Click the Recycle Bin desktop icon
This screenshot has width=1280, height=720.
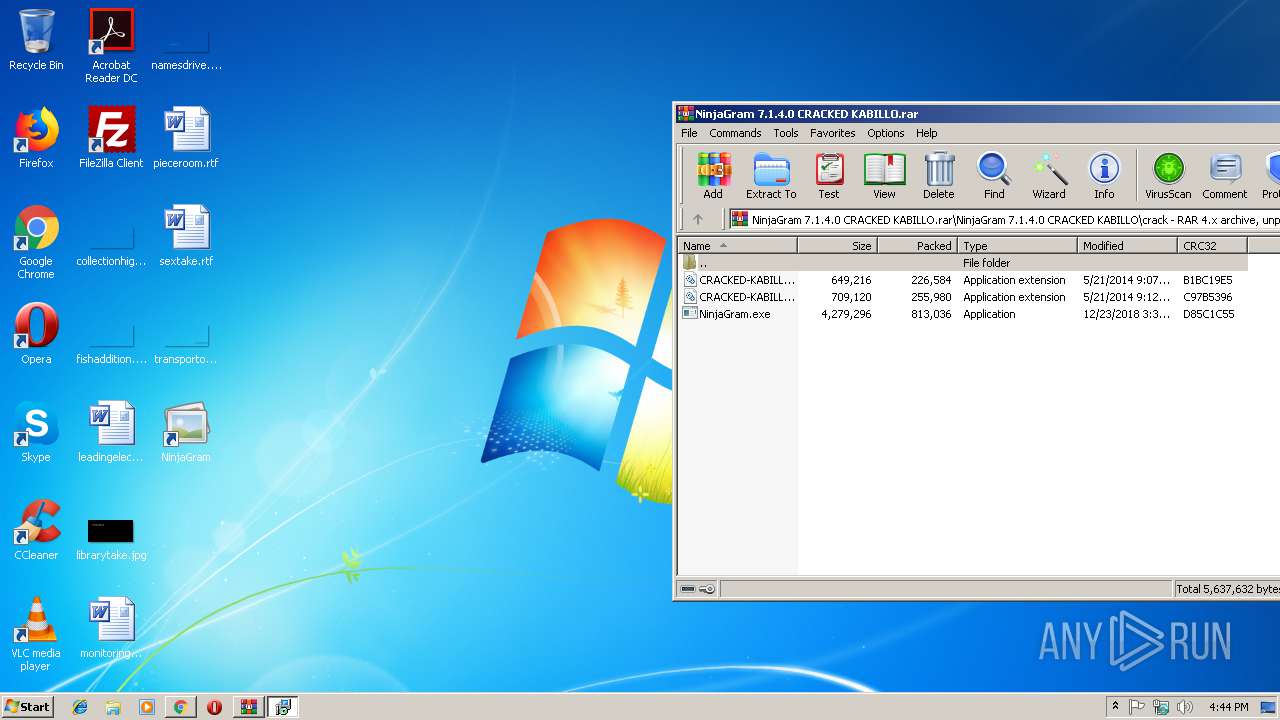click(36, 40)
